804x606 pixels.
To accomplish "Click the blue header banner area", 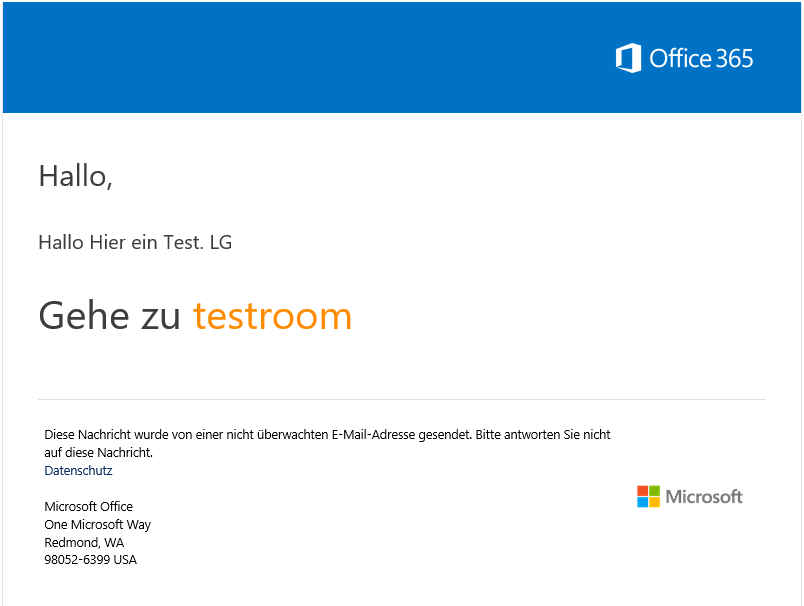I will coord(402,57).
